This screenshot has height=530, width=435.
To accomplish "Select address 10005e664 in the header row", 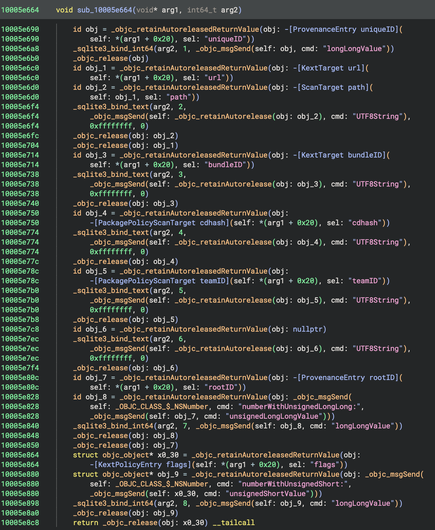I will (x=20, y=10).
